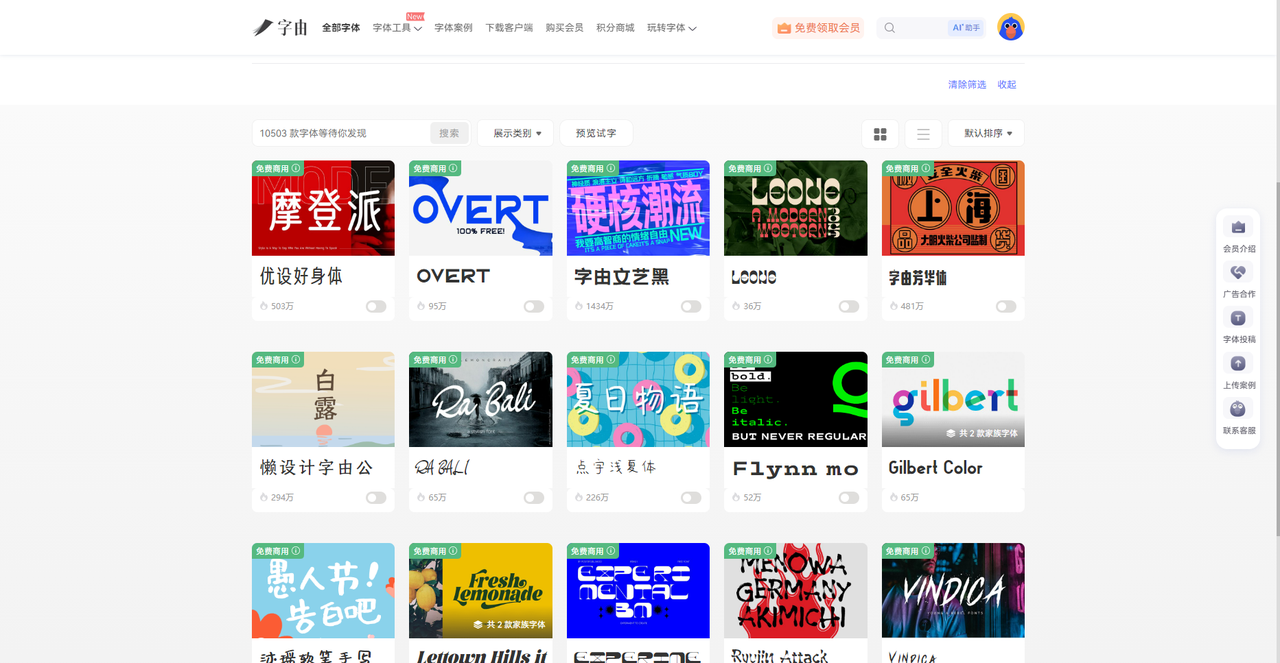Switch to list view layout icon
Viewport: 1280px width, 663px height.
923,134
